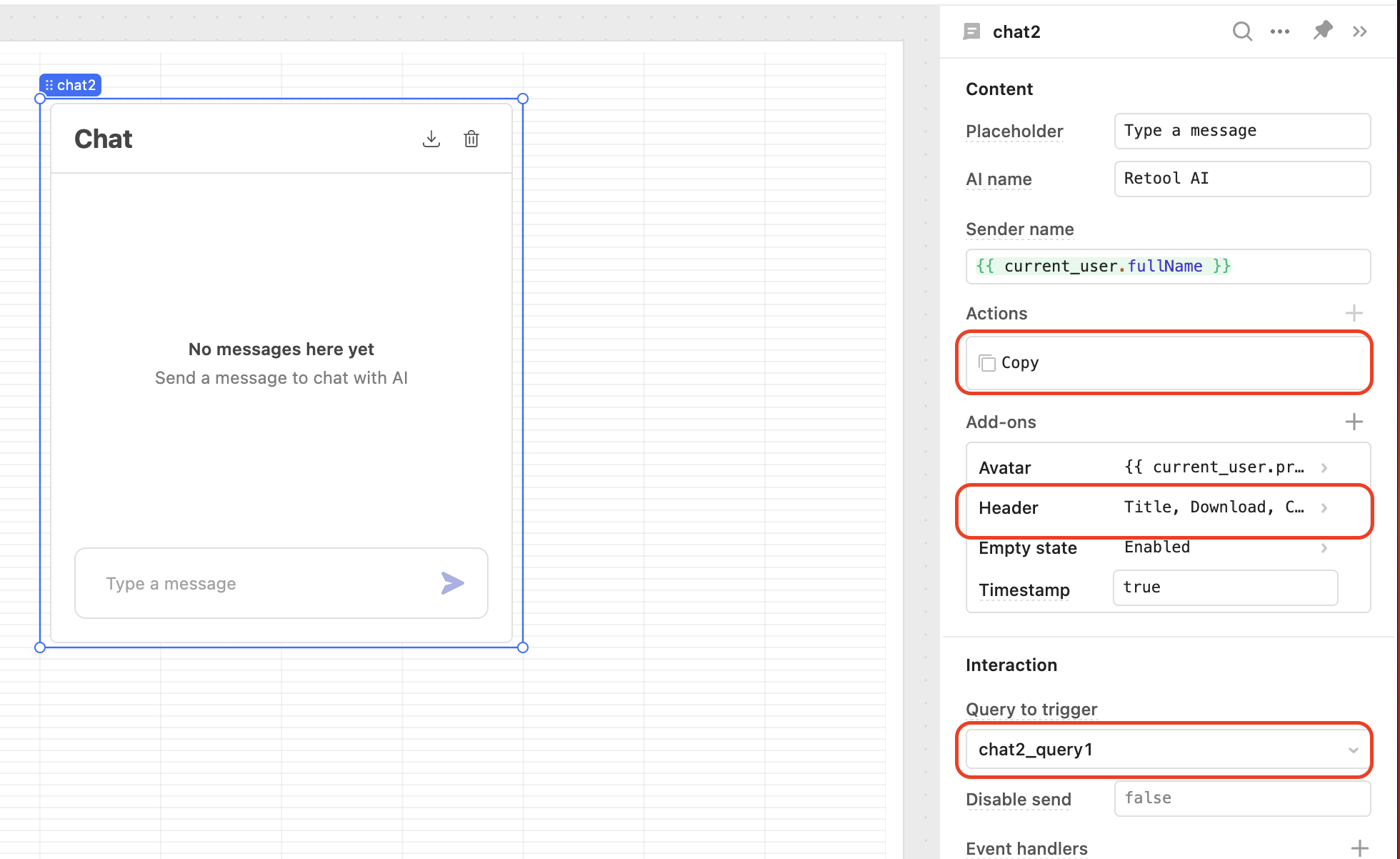Click the trash icon in Chat header
The image size is (1400, 859).
coord(471,139)
